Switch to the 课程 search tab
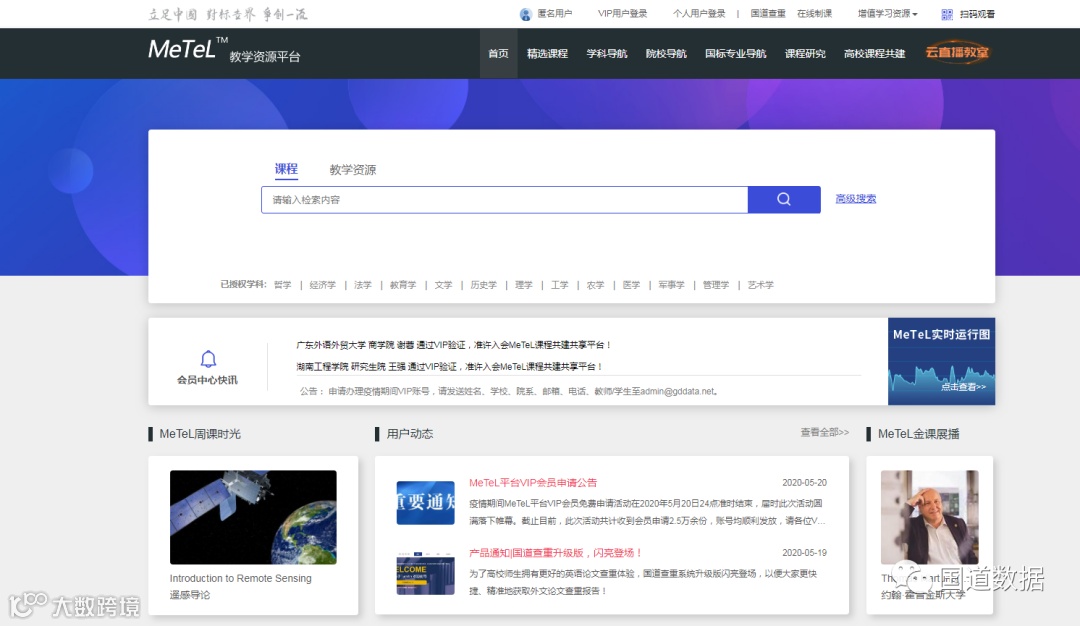The width and height of the screenshot is (1080, 626). tap(286, 169)
